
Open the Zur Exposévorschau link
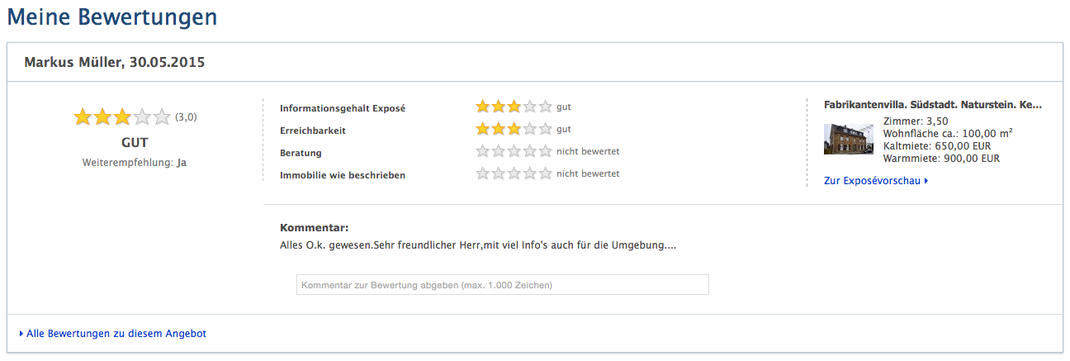point(876,181)
